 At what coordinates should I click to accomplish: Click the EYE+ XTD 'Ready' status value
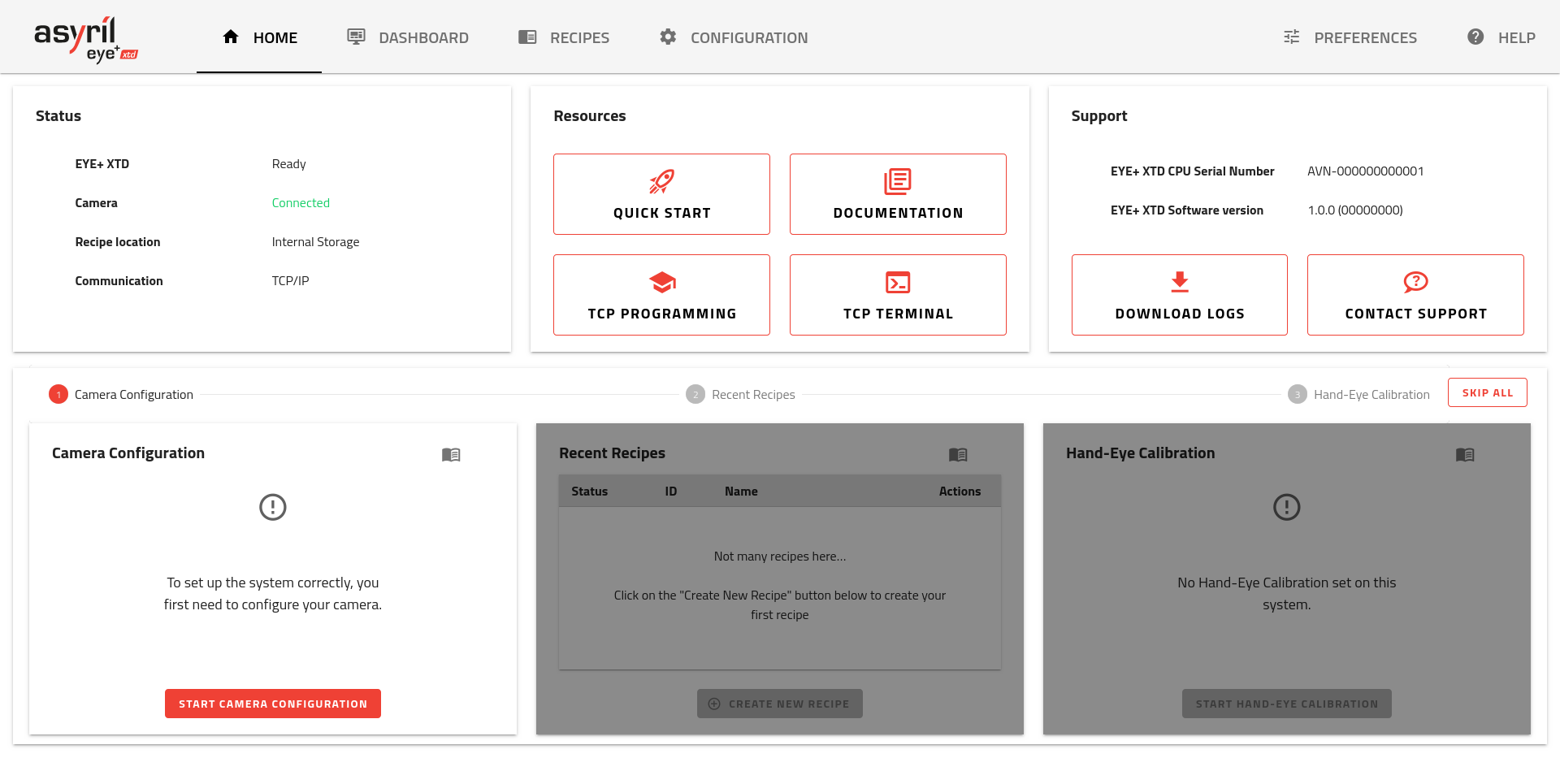(288, 164)
